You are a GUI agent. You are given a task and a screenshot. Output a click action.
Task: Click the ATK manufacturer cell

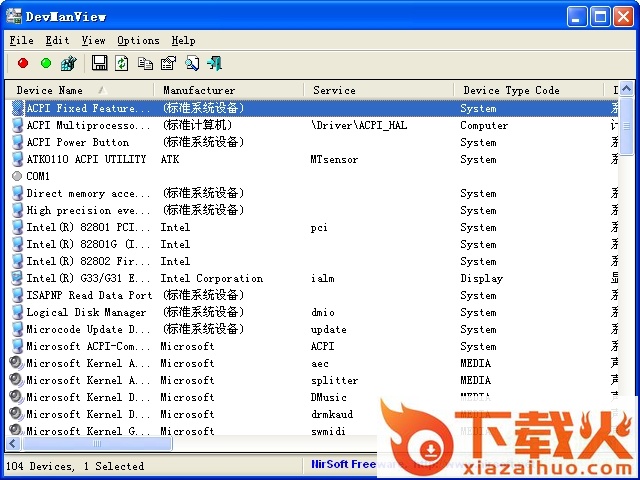point(170,159)
